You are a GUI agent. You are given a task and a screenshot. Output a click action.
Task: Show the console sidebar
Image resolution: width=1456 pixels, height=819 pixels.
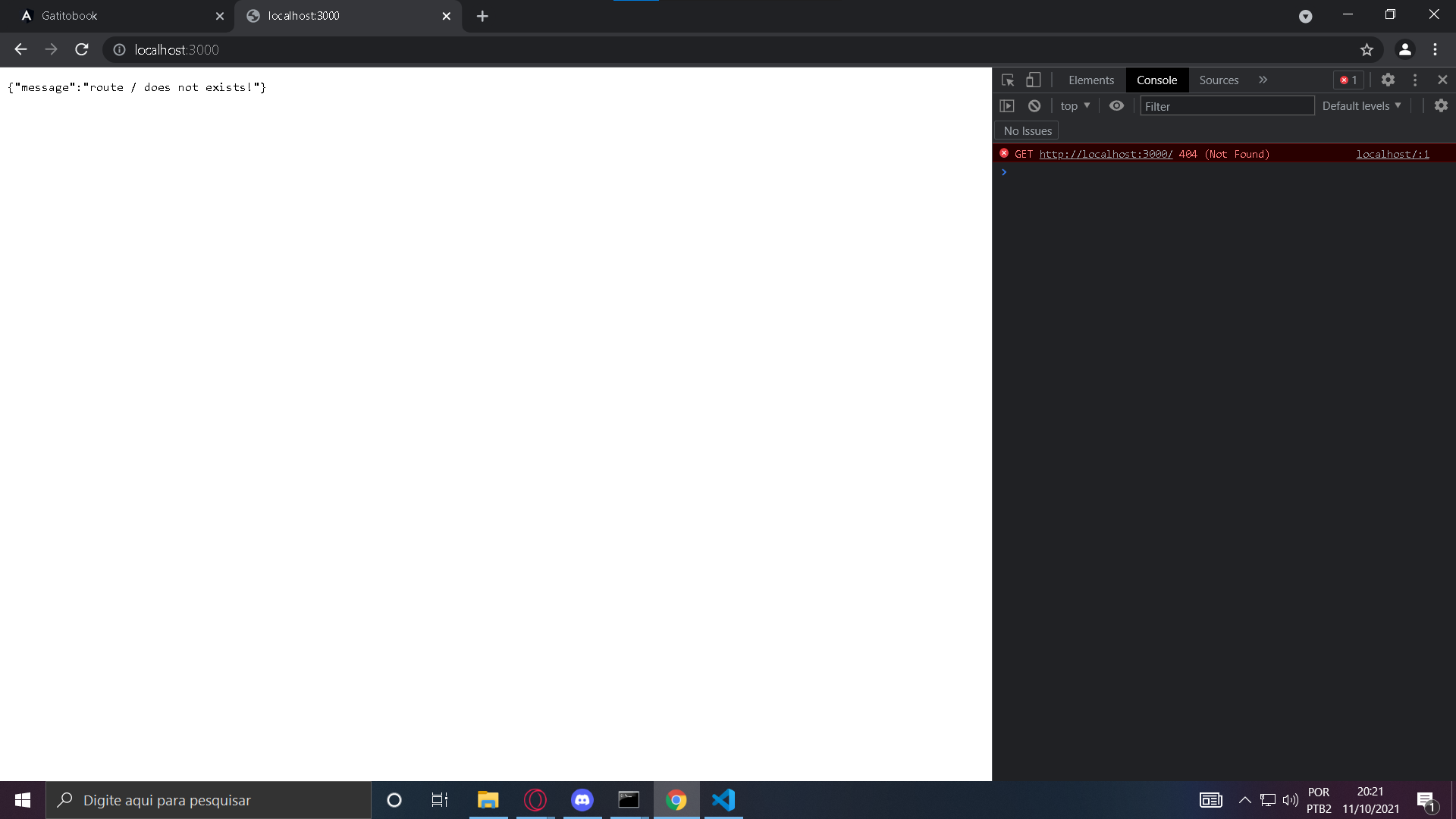coord(1007,105)
